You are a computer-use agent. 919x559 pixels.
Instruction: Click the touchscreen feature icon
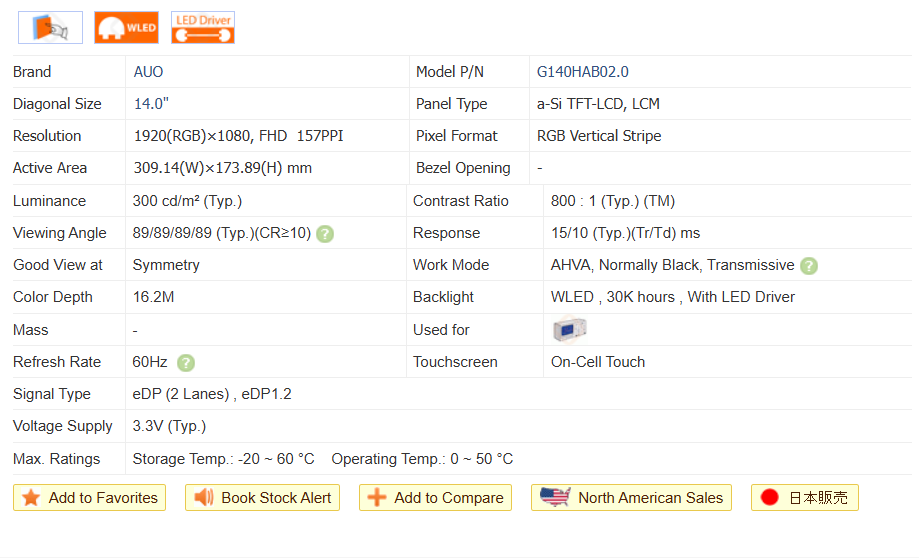[x=50, y=27]
